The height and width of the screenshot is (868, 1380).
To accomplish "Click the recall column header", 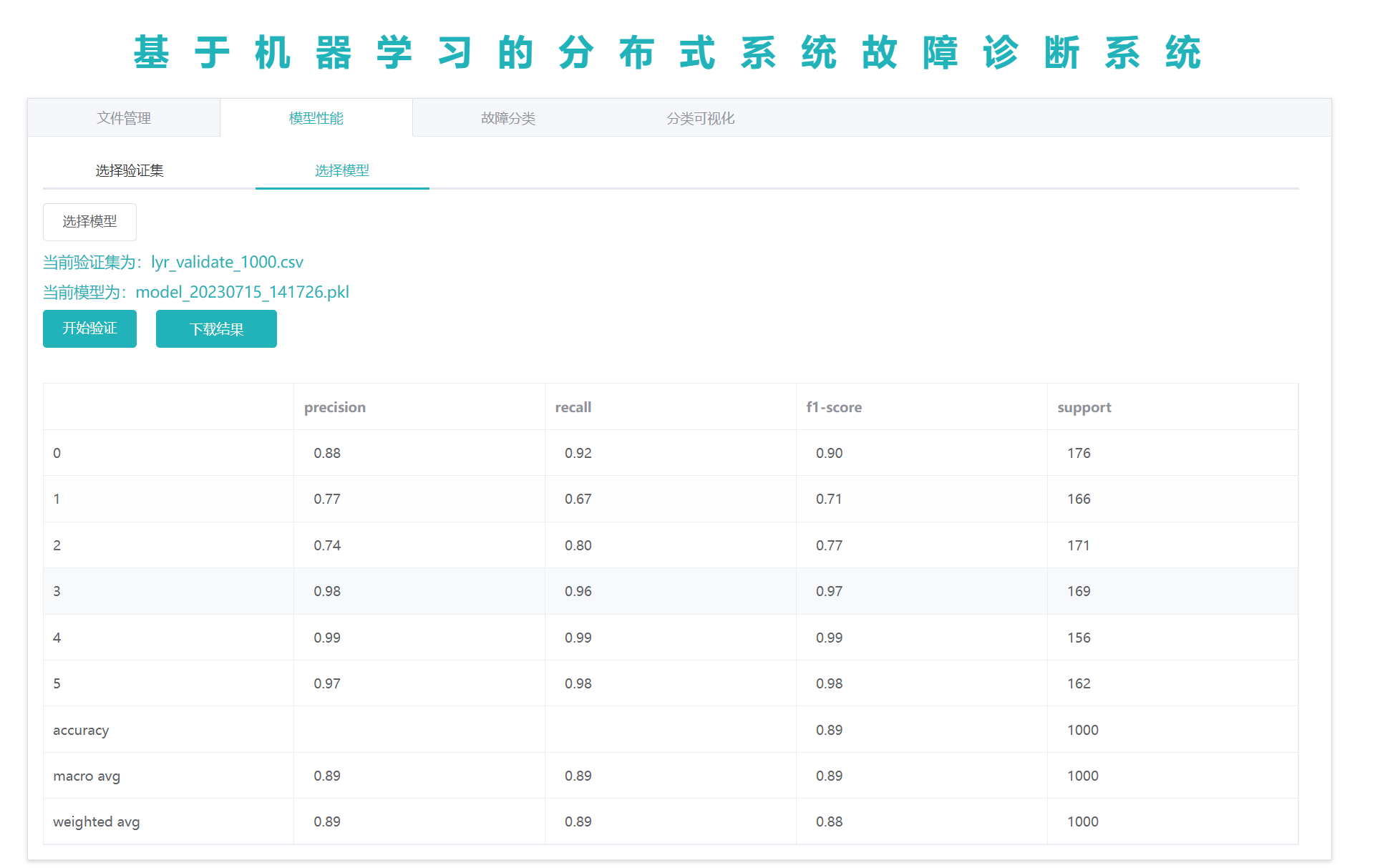I will point(573,407).
